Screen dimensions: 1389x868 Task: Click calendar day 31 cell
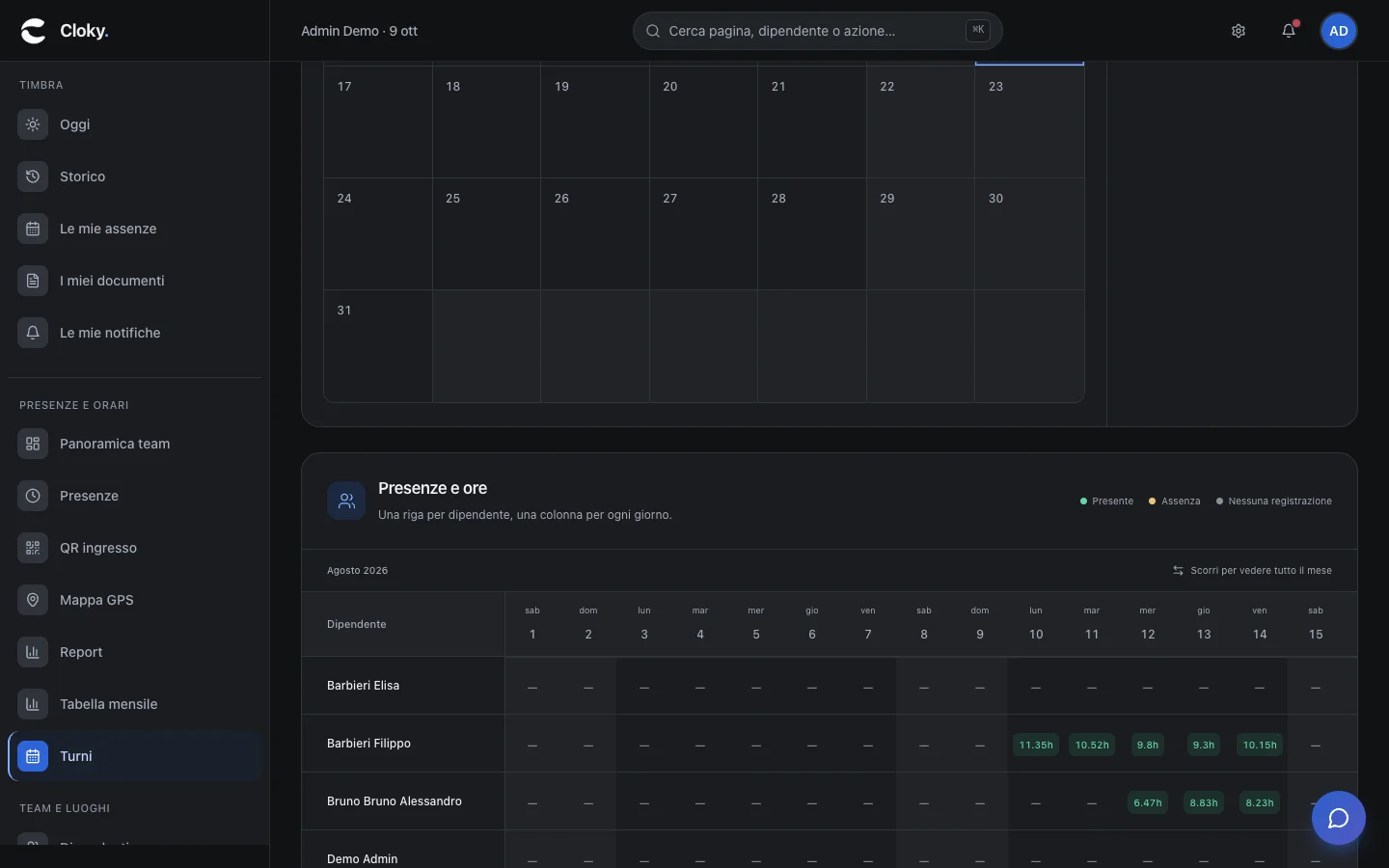(x=378, y=345)
